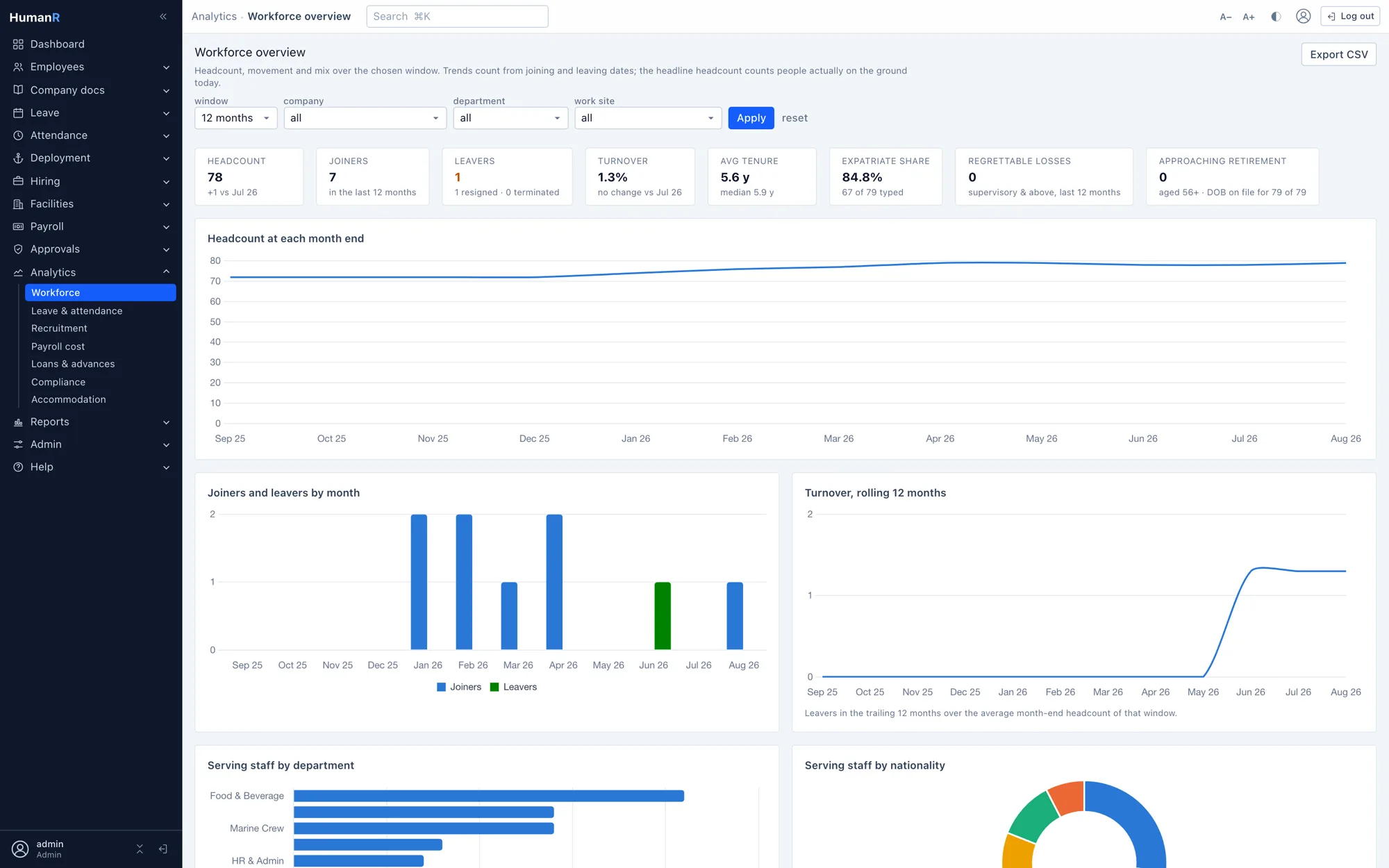Screen dimensions: 1389x868
Task: Click the Help question-mark icon
Action: point(18,467)
